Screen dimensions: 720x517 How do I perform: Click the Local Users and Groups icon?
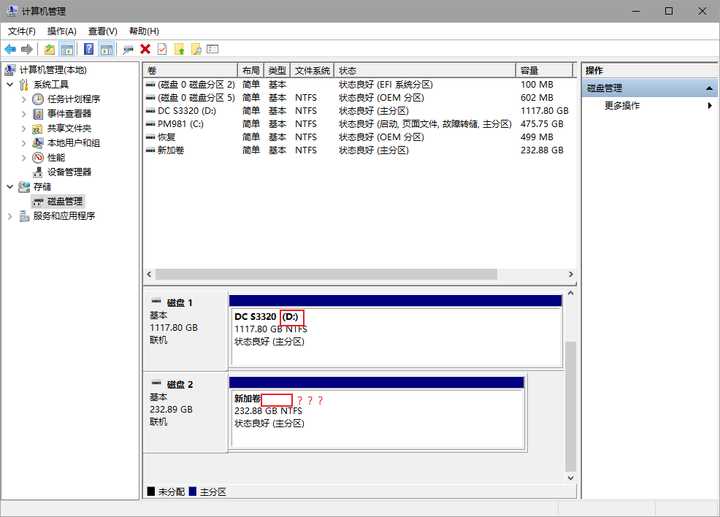[x=38, y=143]
